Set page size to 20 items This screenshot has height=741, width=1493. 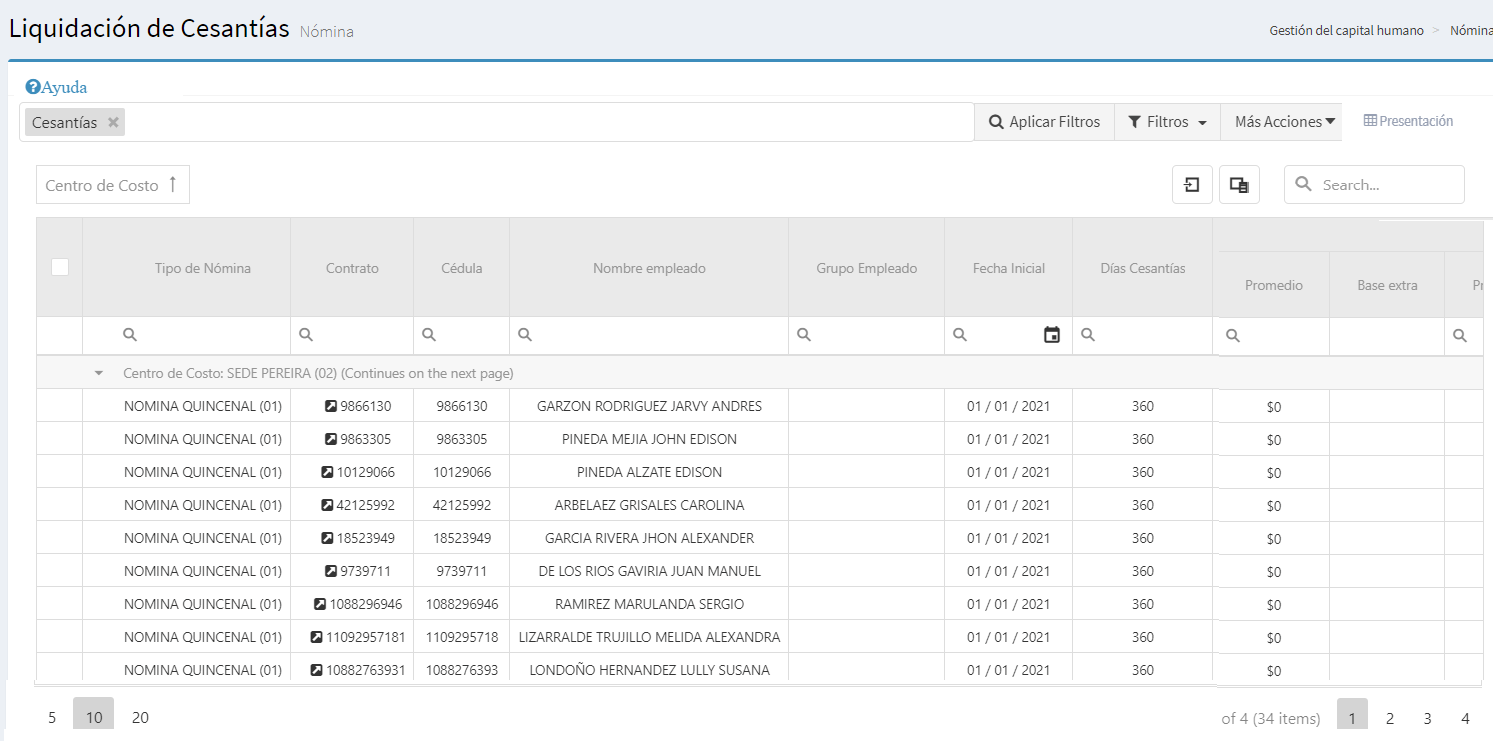coord(140,717)
